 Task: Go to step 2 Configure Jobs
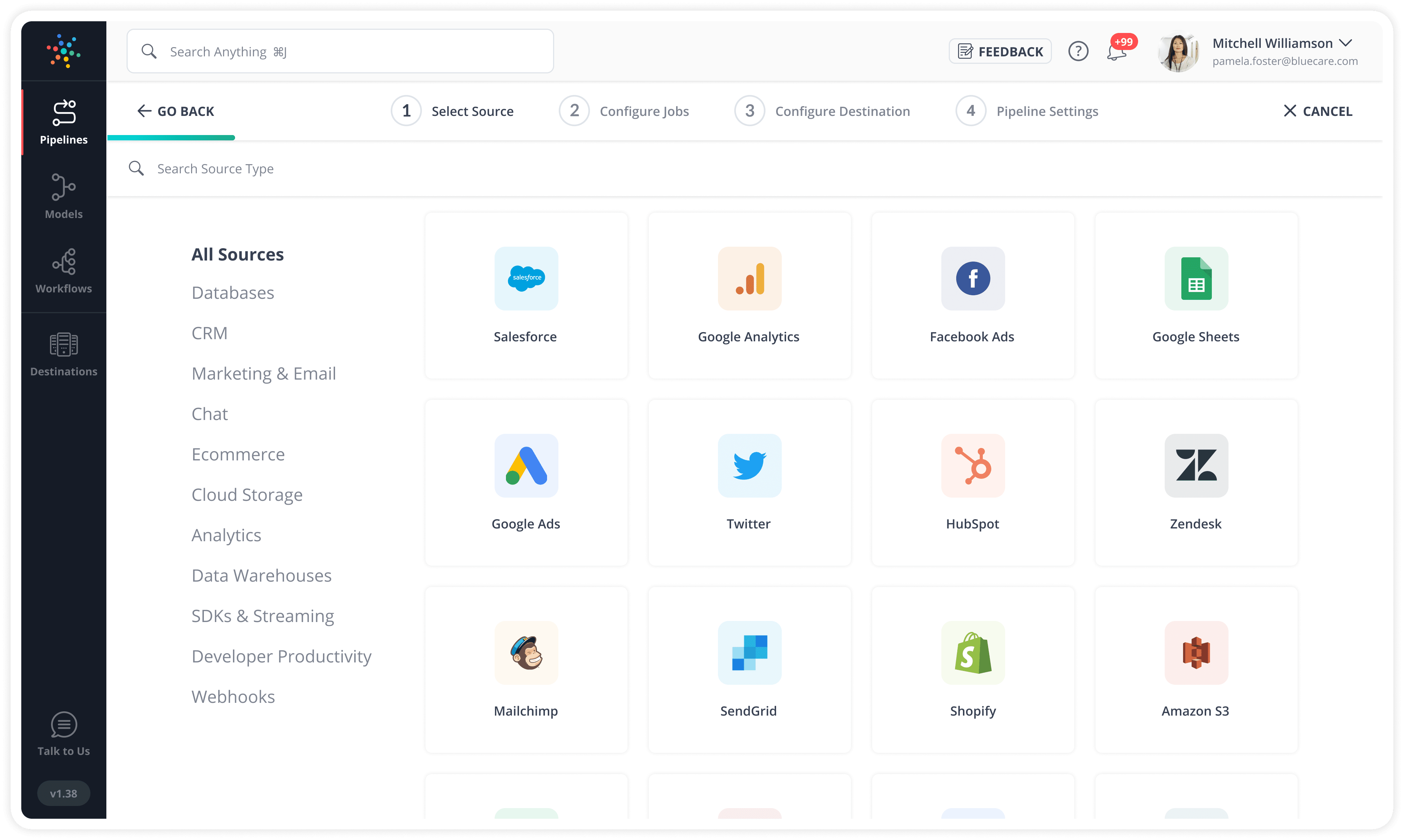coord(624,111)
